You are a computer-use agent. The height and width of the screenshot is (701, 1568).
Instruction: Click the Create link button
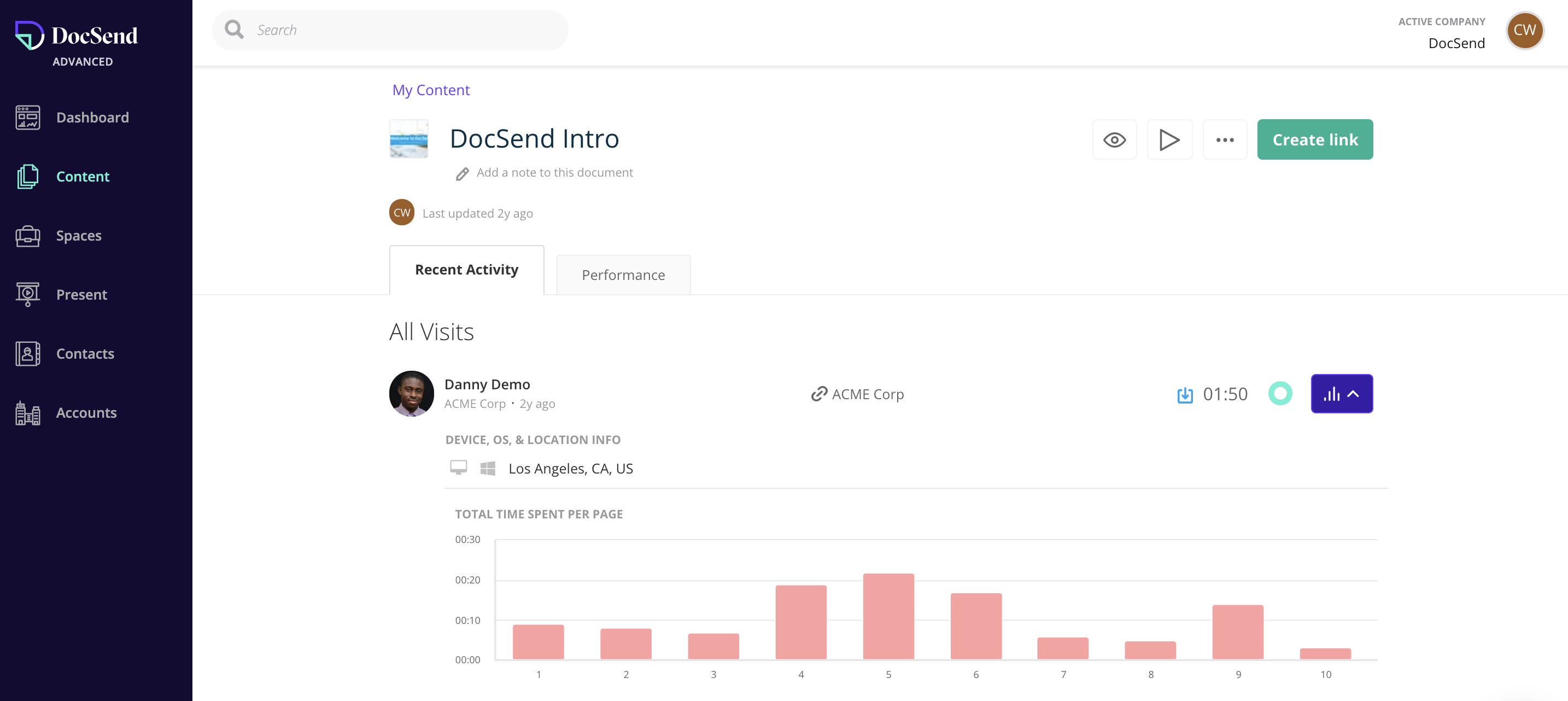pos(1315,139)
